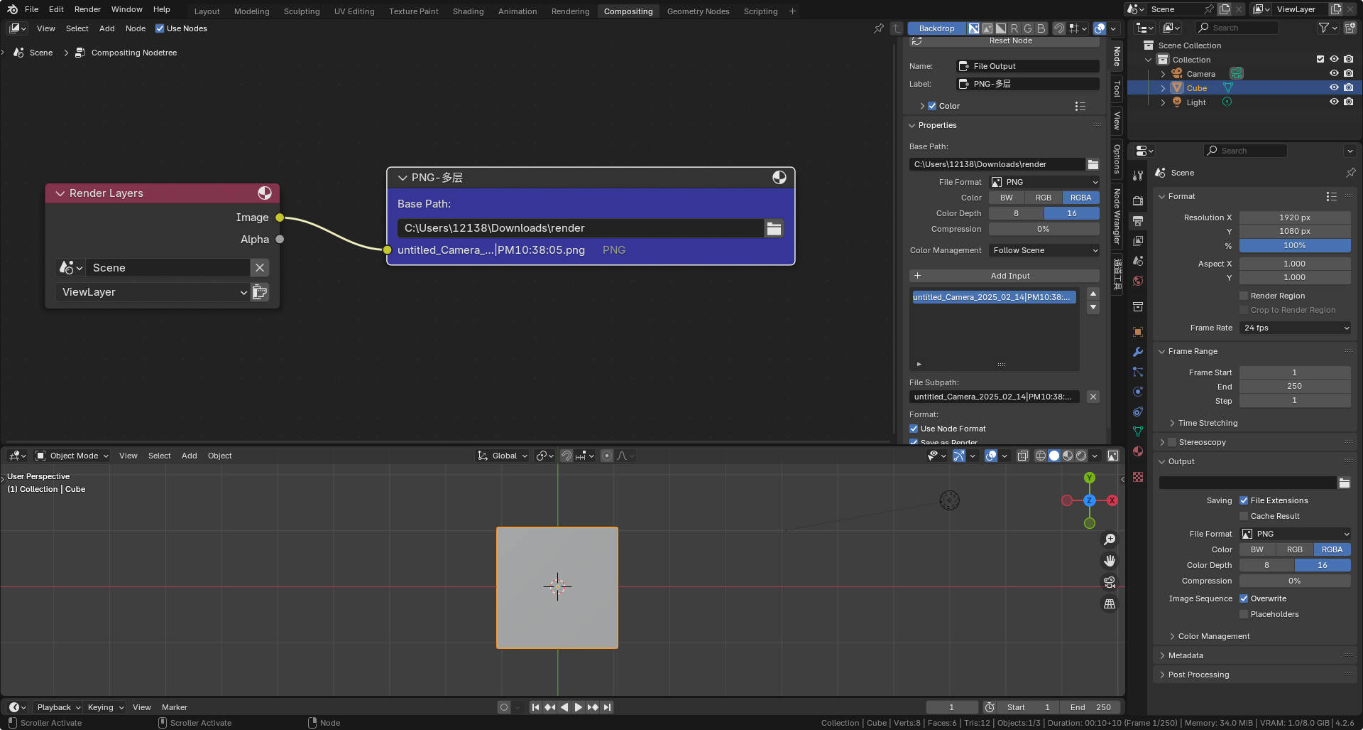Open the World properties tab icon
1363x730 pixels.
pos(1138,281)
